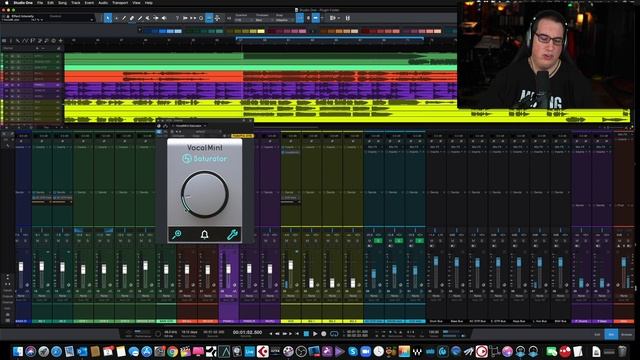Pick the light blue color swatch

point(178,31)
